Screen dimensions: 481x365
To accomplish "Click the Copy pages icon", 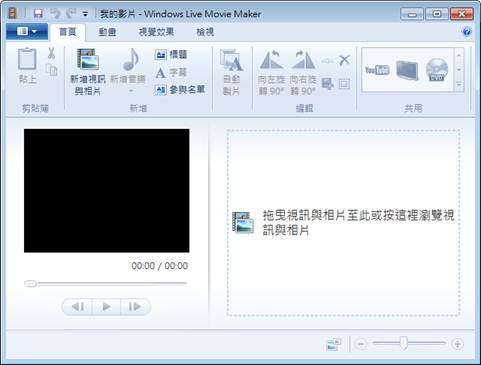I will click(x=52, y=70).
